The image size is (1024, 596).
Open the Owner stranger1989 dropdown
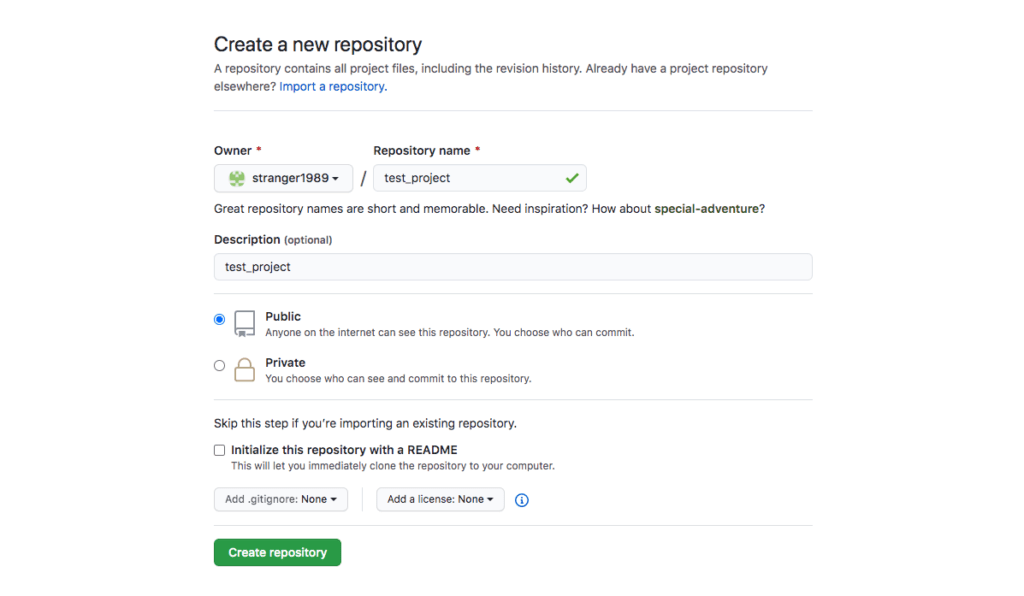(283, 178)
